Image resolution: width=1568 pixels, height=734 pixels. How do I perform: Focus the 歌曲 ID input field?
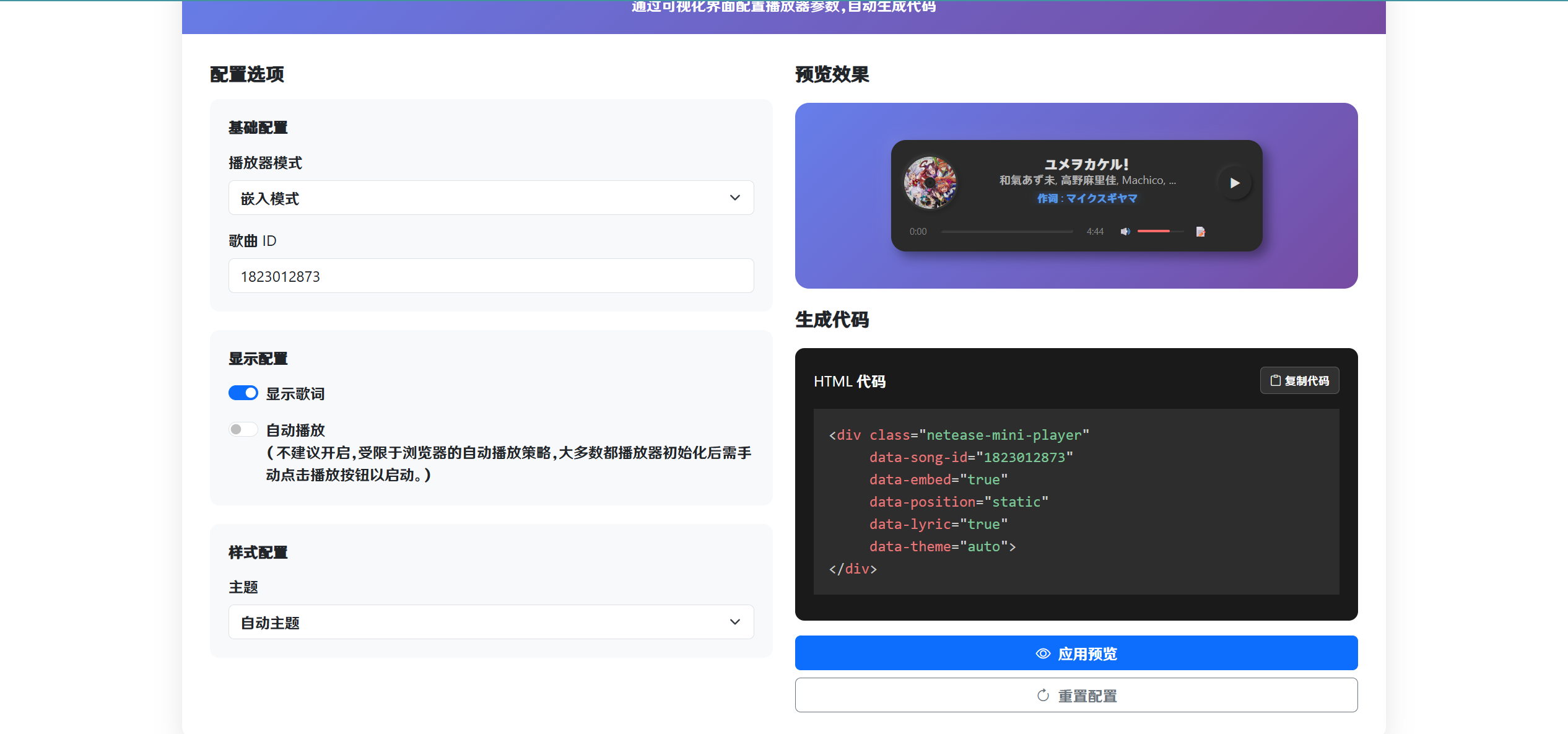pos(490,276)
